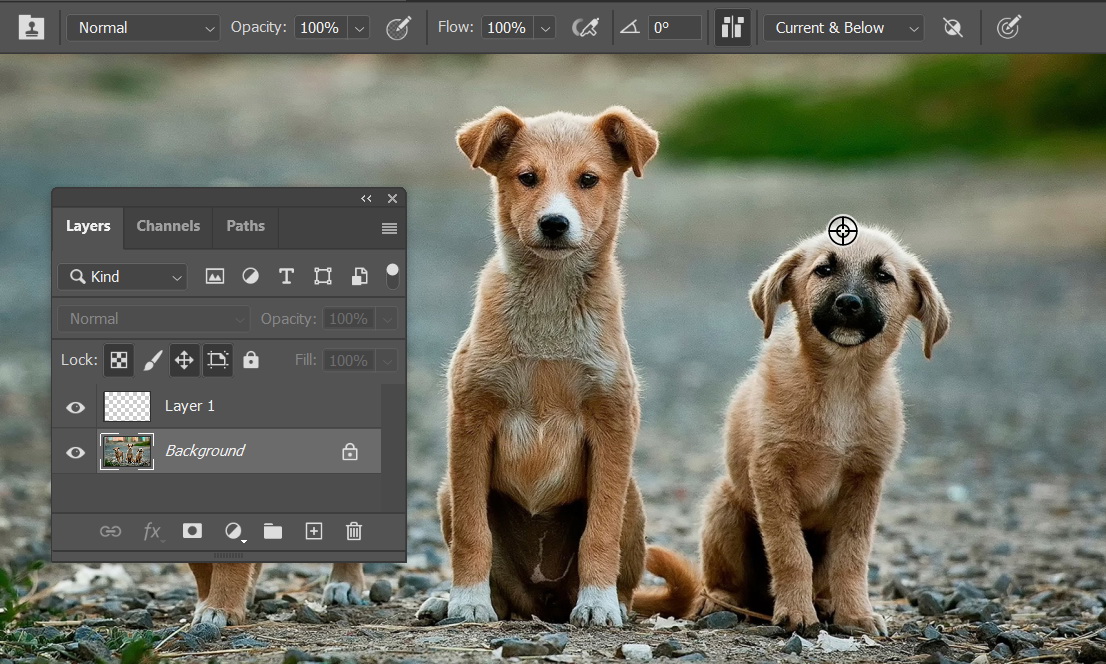Switch to the Paths tab

[x=245, y=226]
